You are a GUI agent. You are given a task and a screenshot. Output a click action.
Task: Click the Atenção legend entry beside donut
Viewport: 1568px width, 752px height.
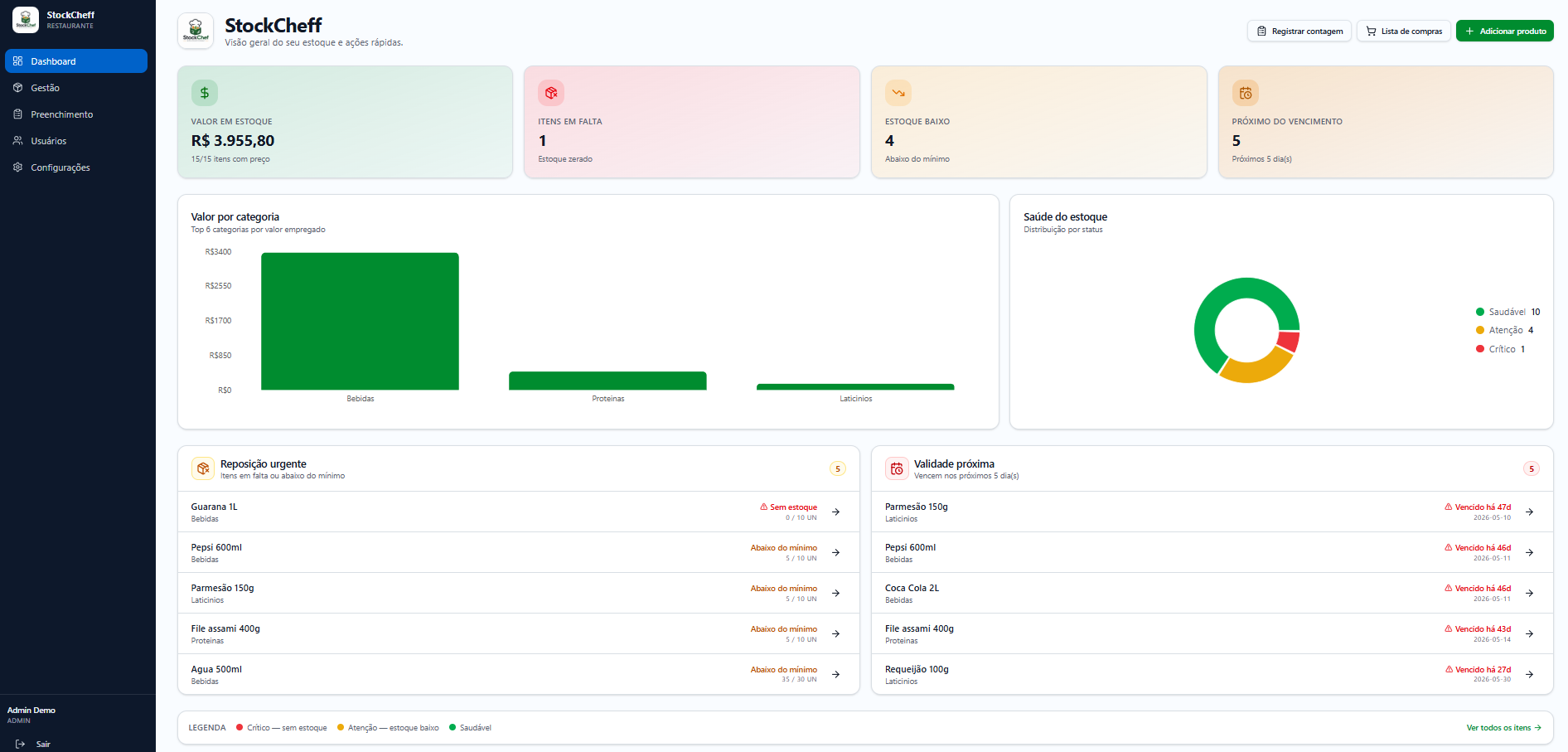point(1504,330)
